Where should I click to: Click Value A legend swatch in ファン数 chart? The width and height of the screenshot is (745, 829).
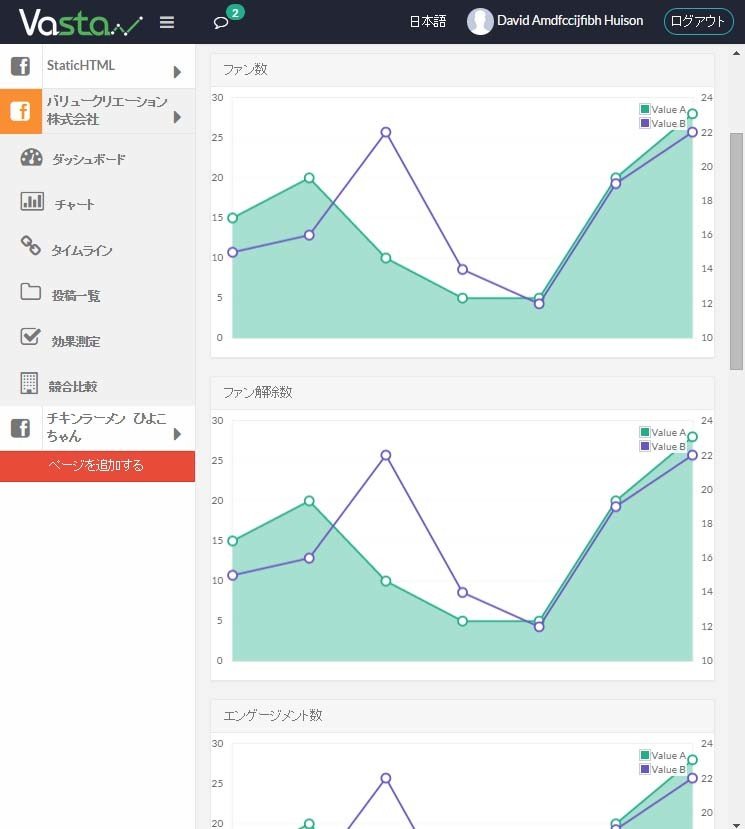click(x=645, y=109)
